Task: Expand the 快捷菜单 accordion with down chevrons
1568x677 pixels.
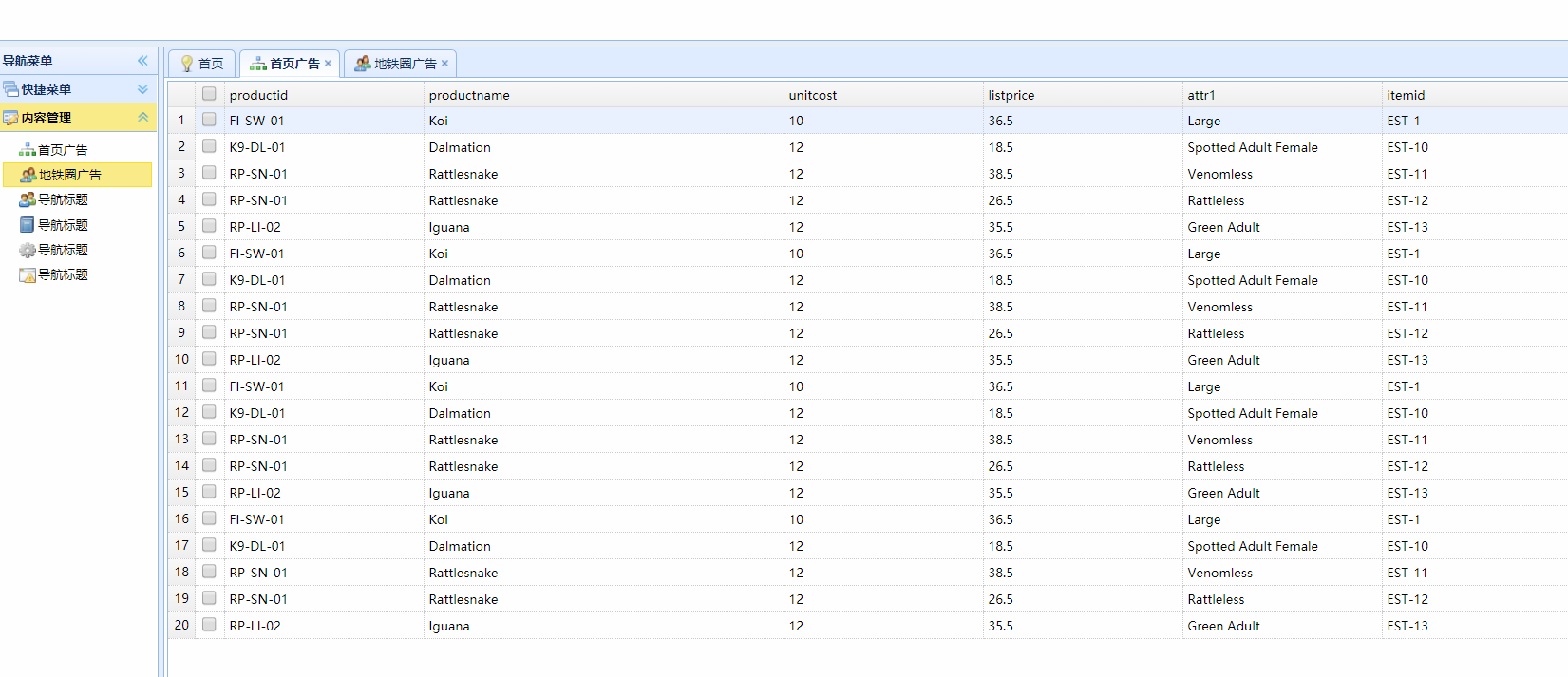Action: [x=142, y=89]
